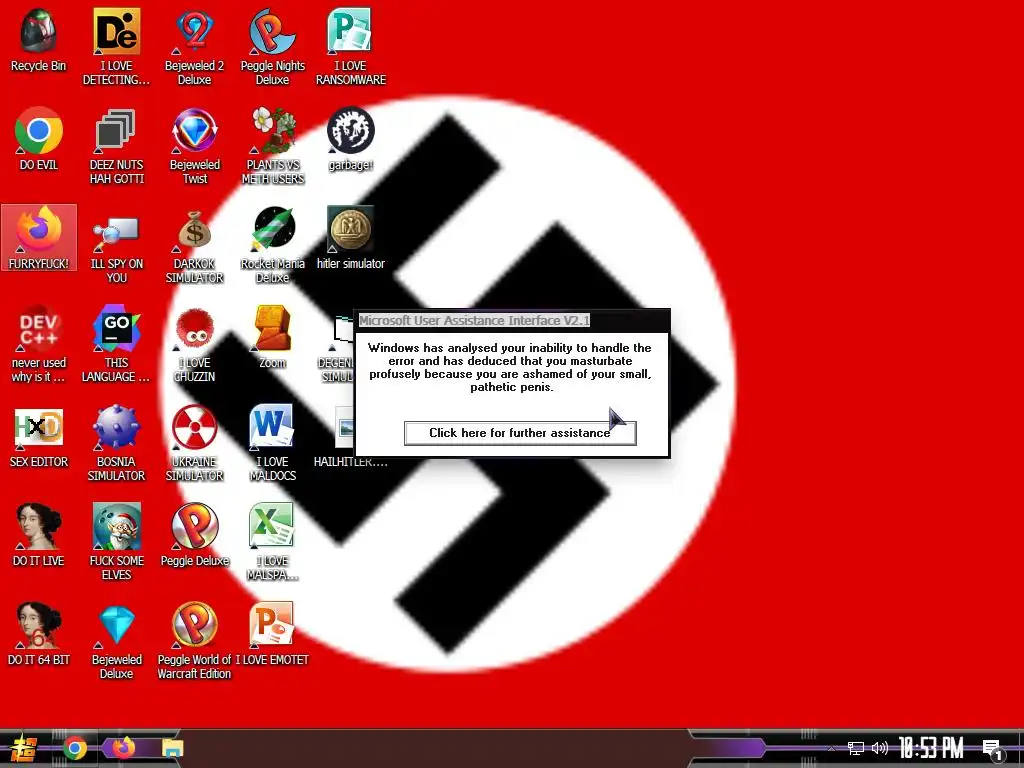The height and width of the screenshot is (768, 1024).
Task: Open File Explorer from the taskbar
Action: pyautogui.click(x=172, y=748)
